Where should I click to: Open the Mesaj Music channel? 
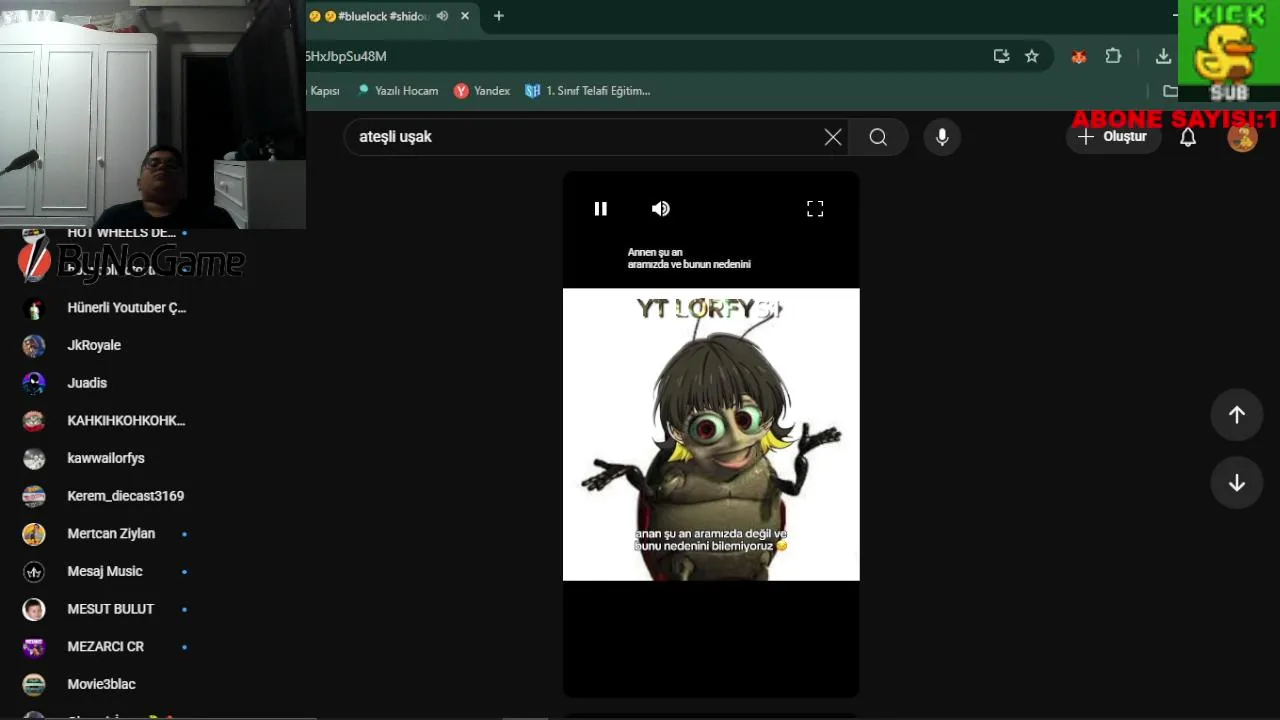click(x=105, y=571)
